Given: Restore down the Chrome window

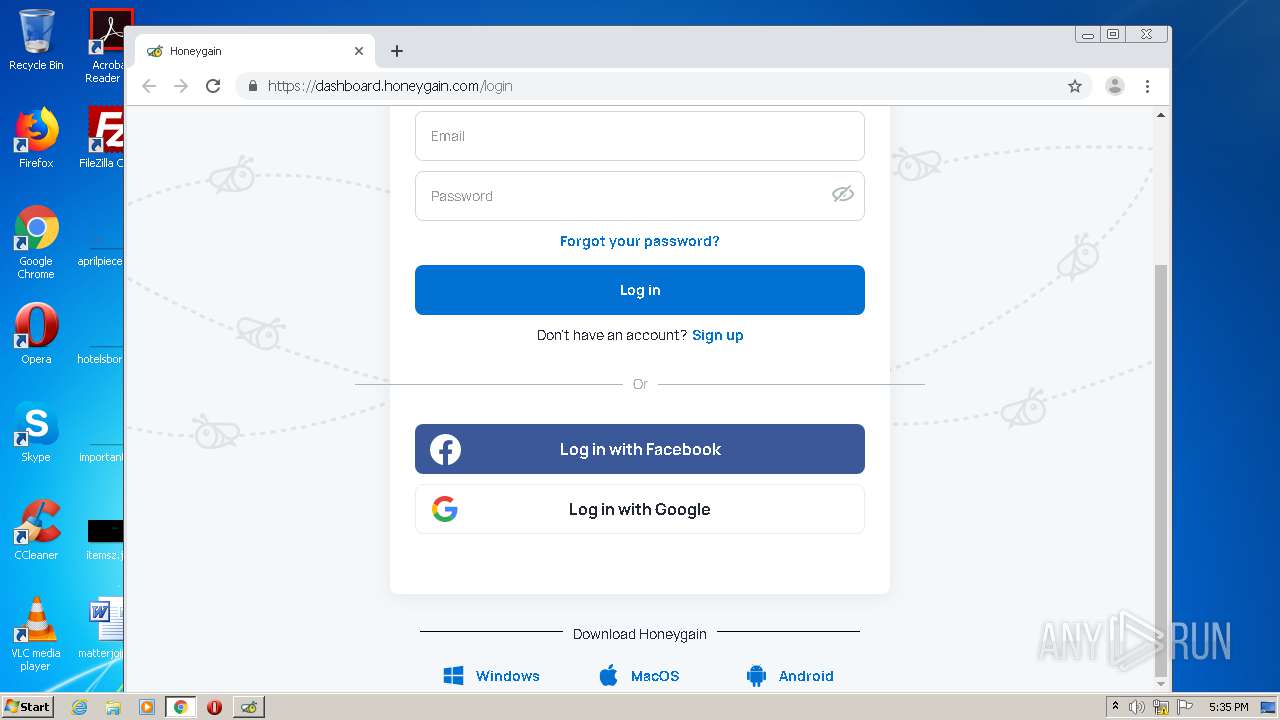Looking at the screenshot, I should click(1112, 34).
